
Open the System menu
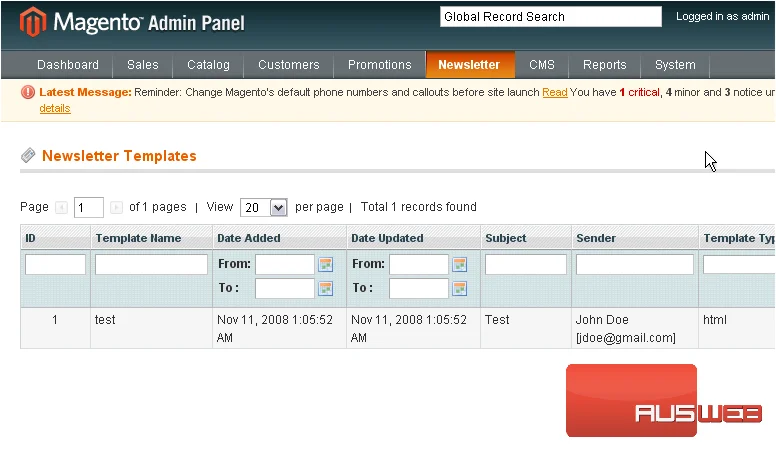coord(675,65)
